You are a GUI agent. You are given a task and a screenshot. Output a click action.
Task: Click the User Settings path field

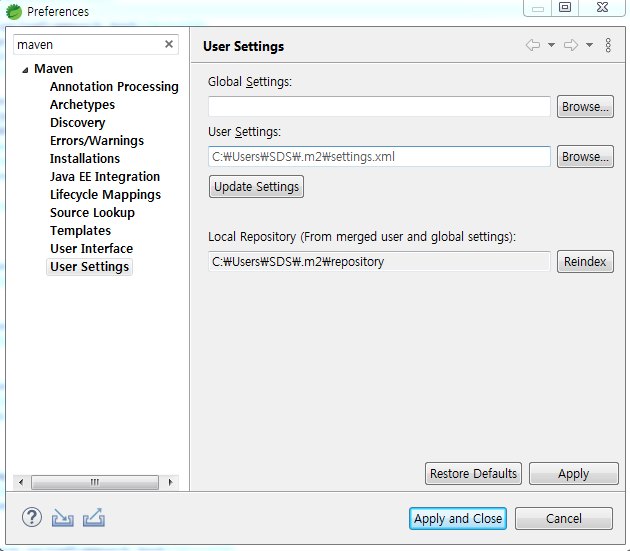point(379,156)
